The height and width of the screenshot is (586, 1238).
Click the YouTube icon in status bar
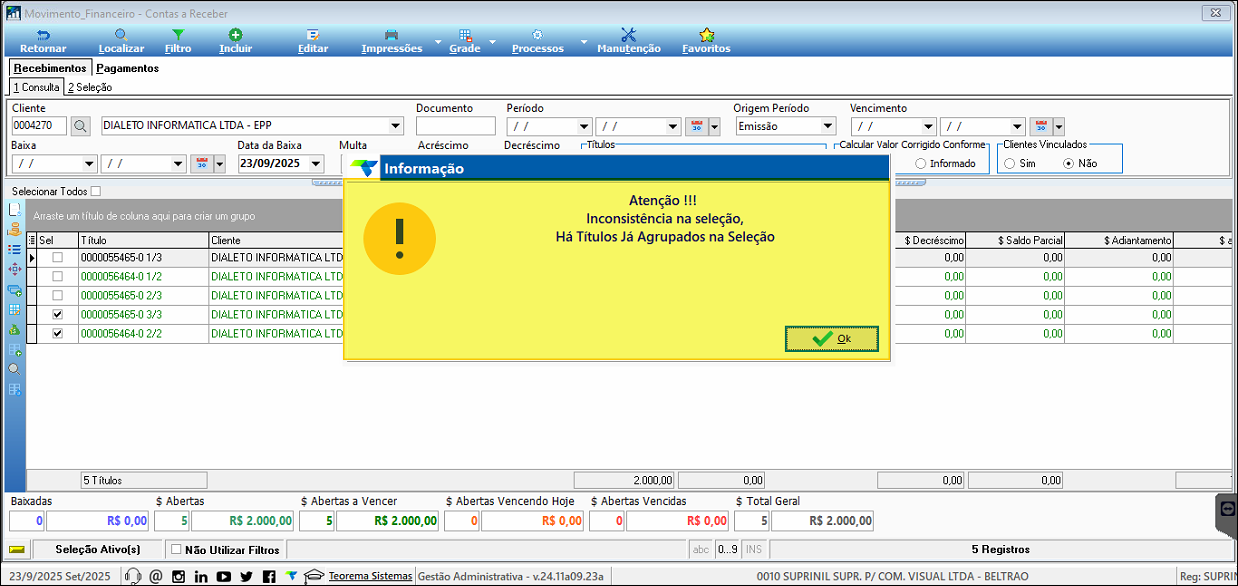click(x=224, y=576)
